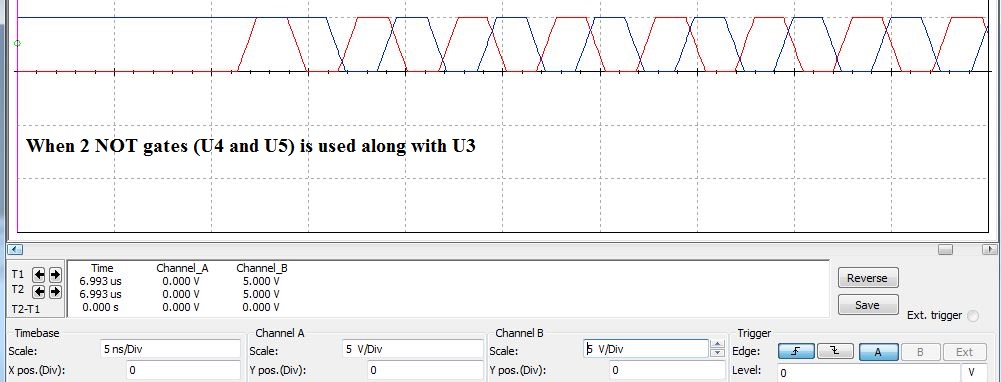Click the Timebase Scale field
1001x382 pixels.
click(x=170, y=349)
